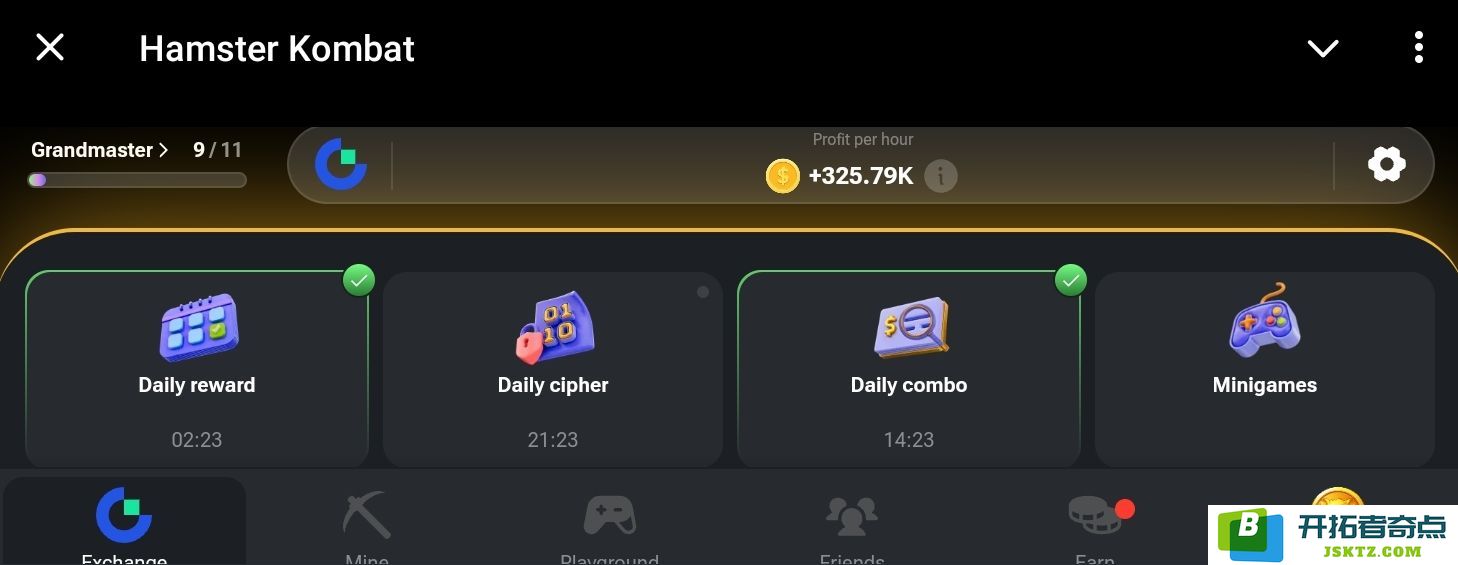Click the Grandmaster level progress bar
The image size is (1458, 565).
coord(137,180)
